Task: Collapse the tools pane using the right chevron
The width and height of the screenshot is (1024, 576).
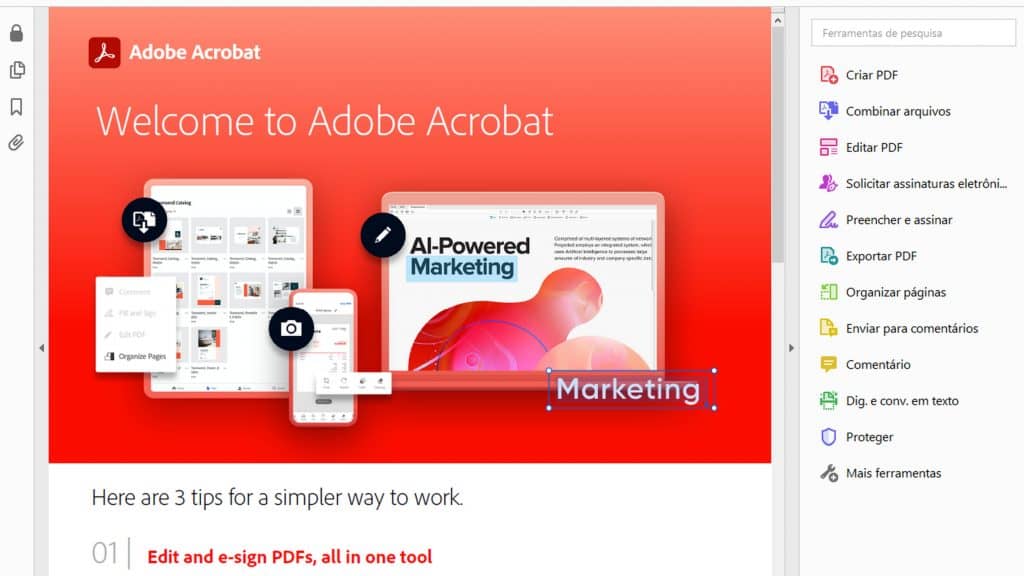Action: [x=791, y=347]
